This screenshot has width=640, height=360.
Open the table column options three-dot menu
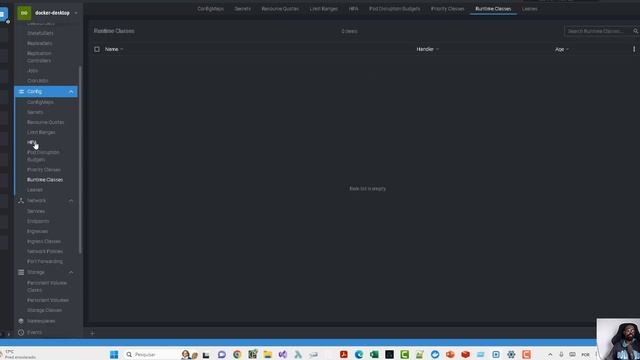click(634, 49)
